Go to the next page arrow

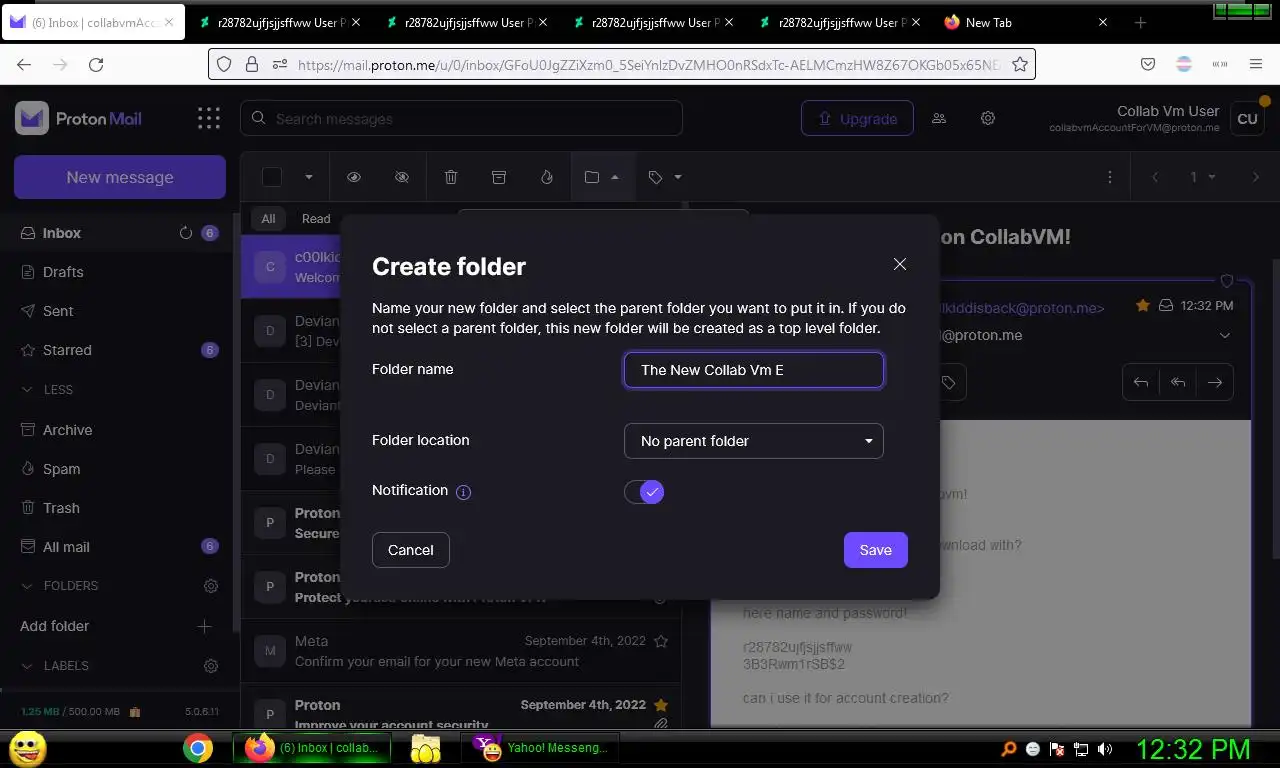click(1256, 177)
